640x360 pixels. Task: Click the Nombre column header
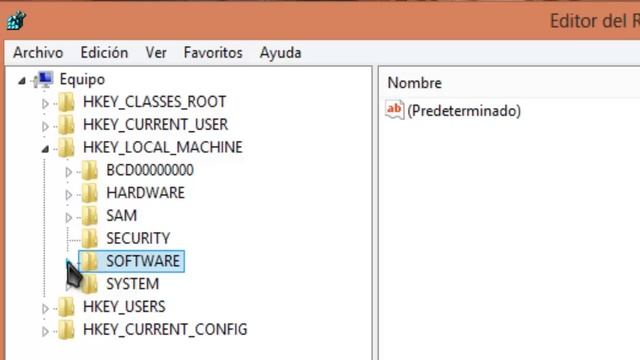[414, 83]
